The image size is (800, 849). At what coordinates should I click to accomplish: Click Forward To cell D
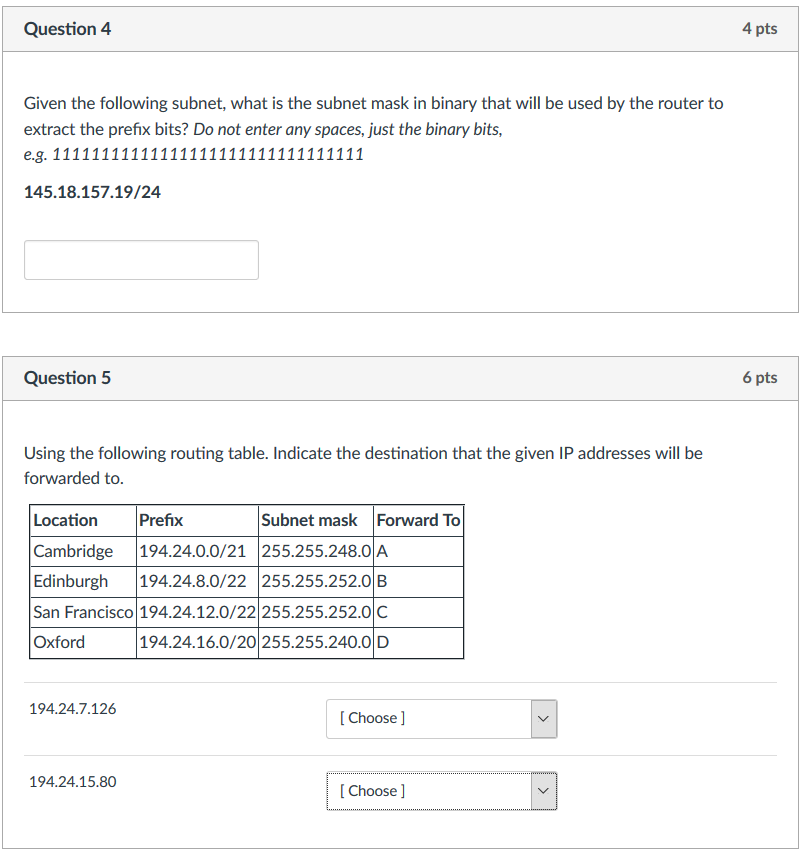coord(418,643)
